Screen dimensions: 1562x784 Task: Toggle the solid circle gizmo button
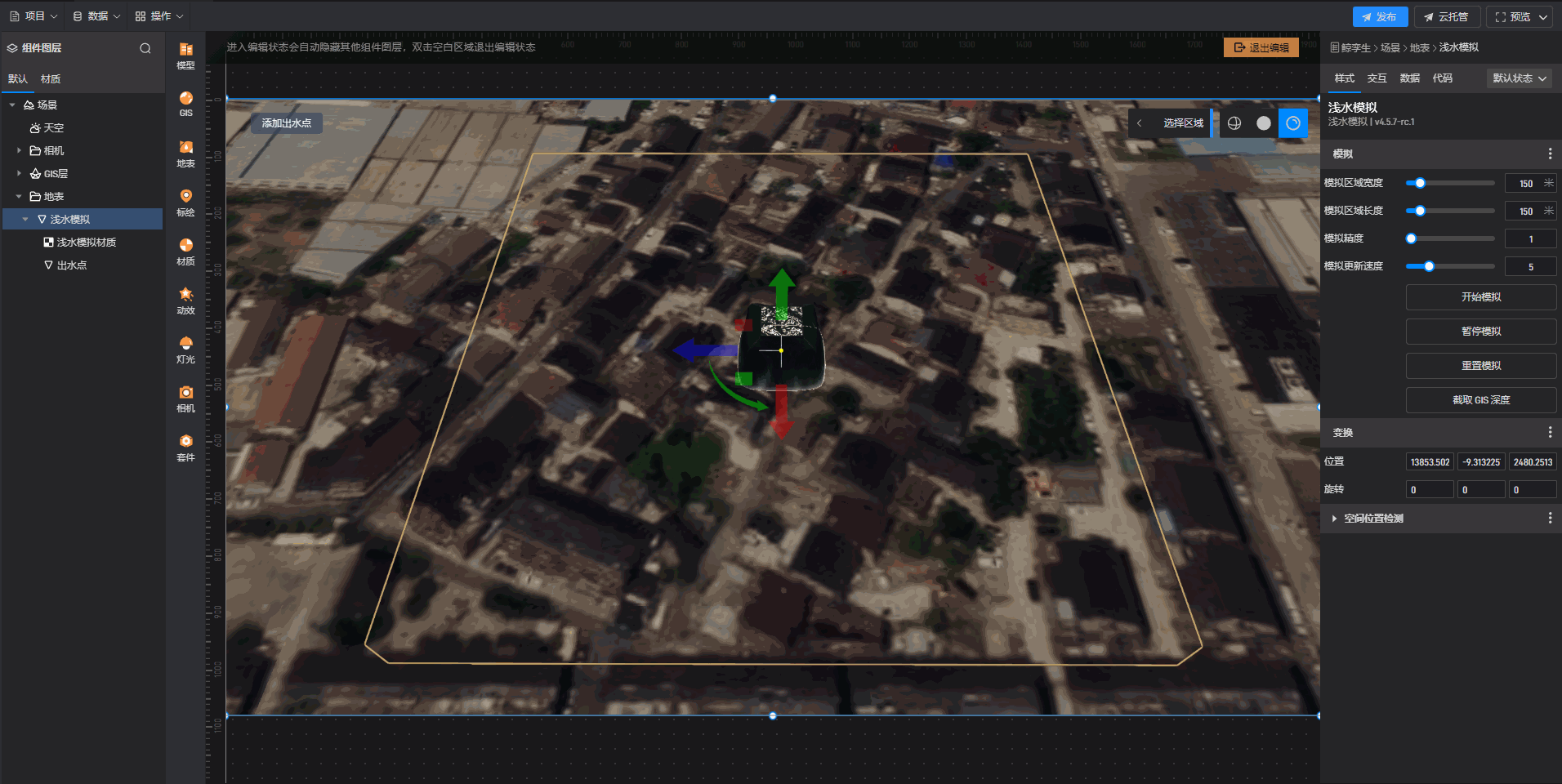click(x=1264, y=123)
